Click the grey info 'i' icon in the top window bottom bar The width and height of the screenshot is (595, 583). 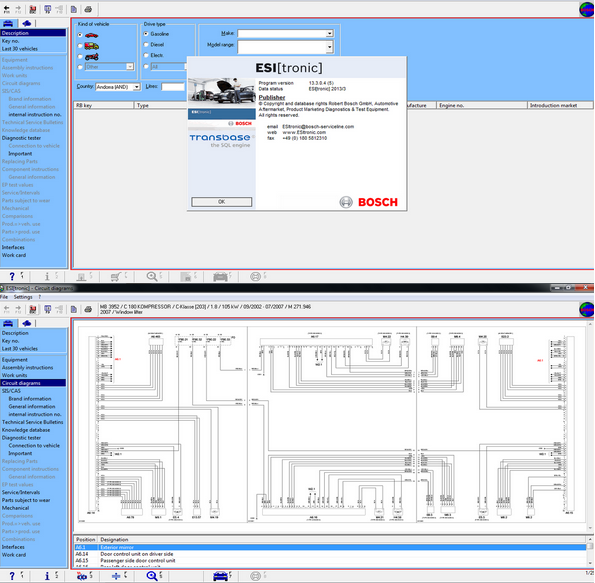(x=47, y=276)
